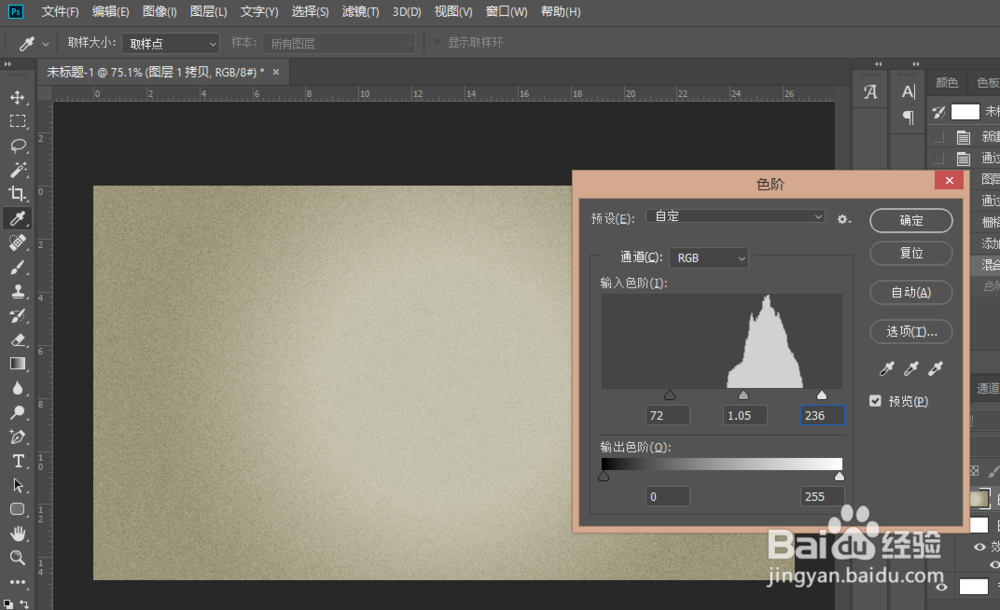Select the Move tool
1000x610 pixels.
[17, 97]
